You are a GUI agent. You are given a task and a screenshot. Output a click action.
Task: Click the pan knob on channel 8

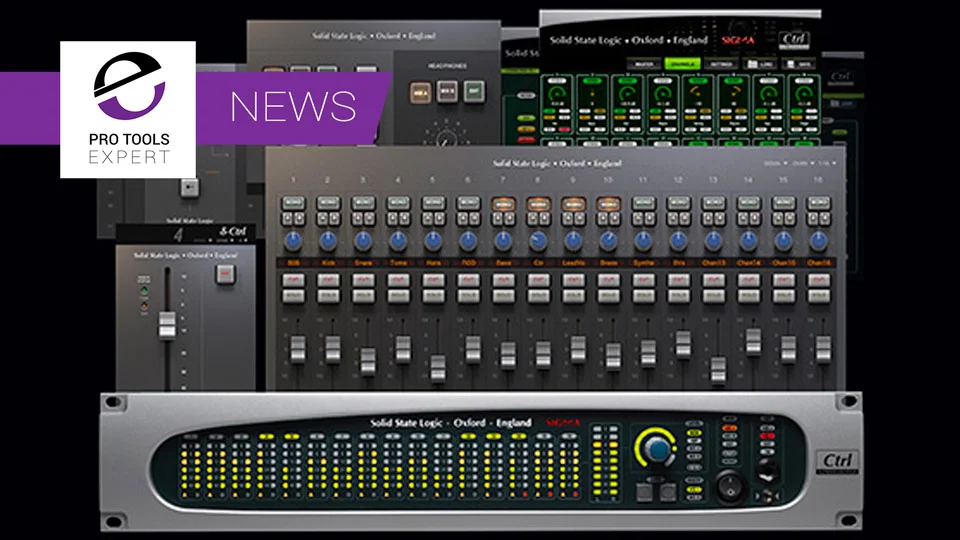[x=538, y=241]
